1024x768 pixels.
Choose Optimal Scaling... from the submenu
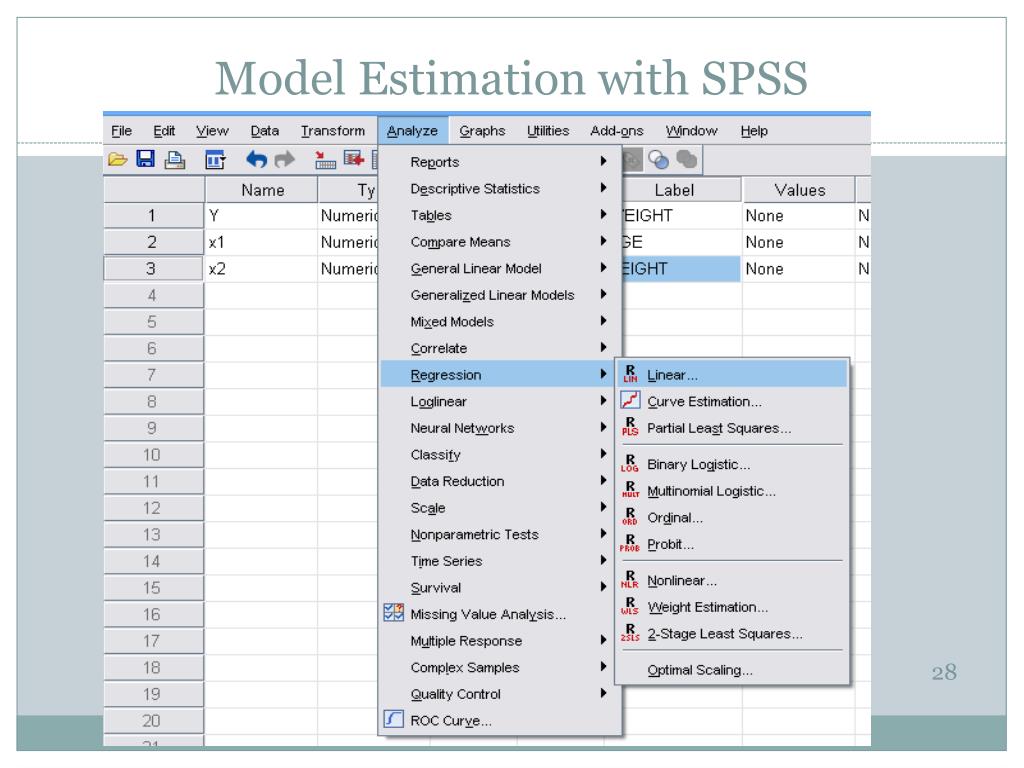(x=731, y=669)
